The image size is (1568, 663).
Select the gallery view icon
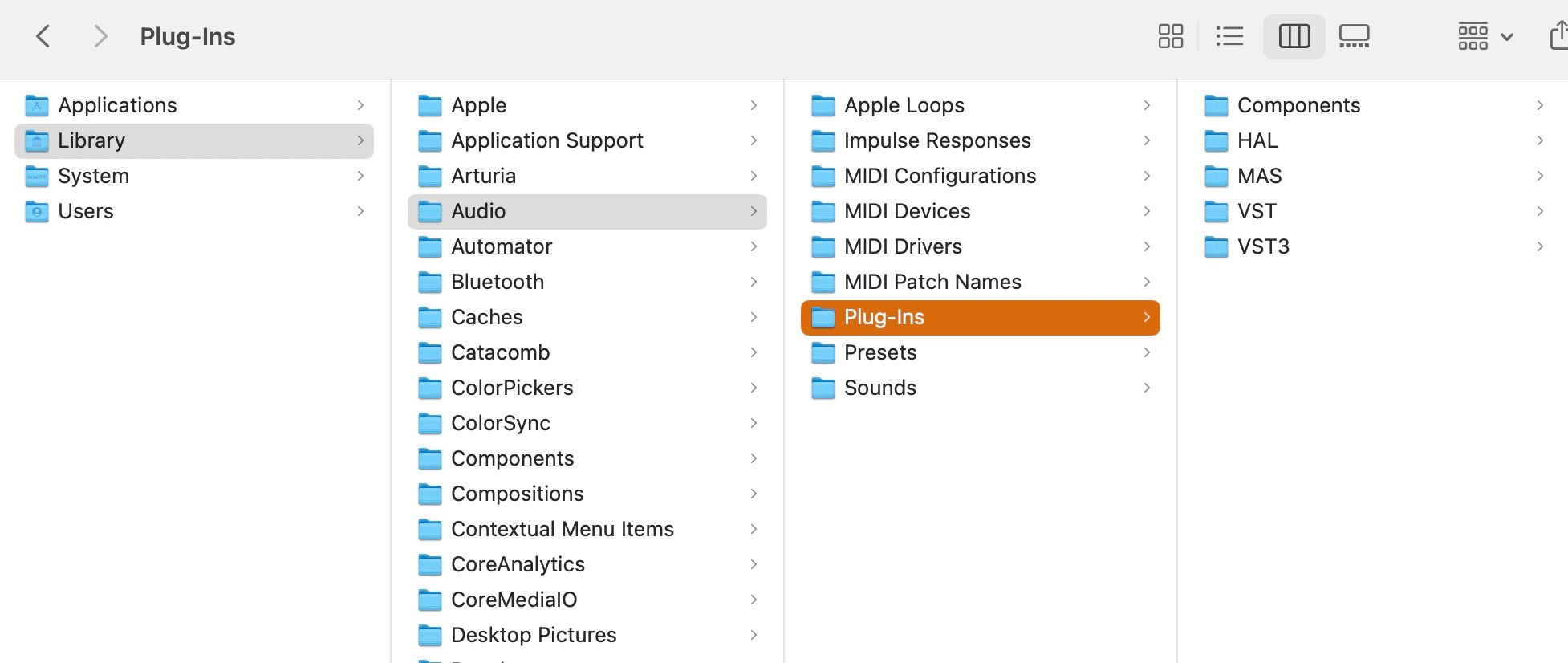[1354, 36]
